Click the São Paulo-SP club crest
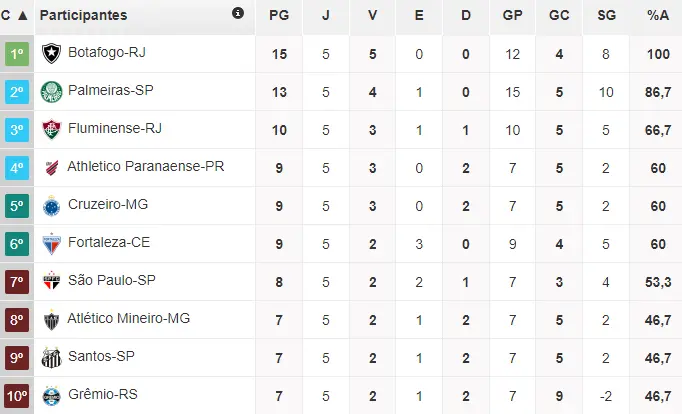 (51, 282)
